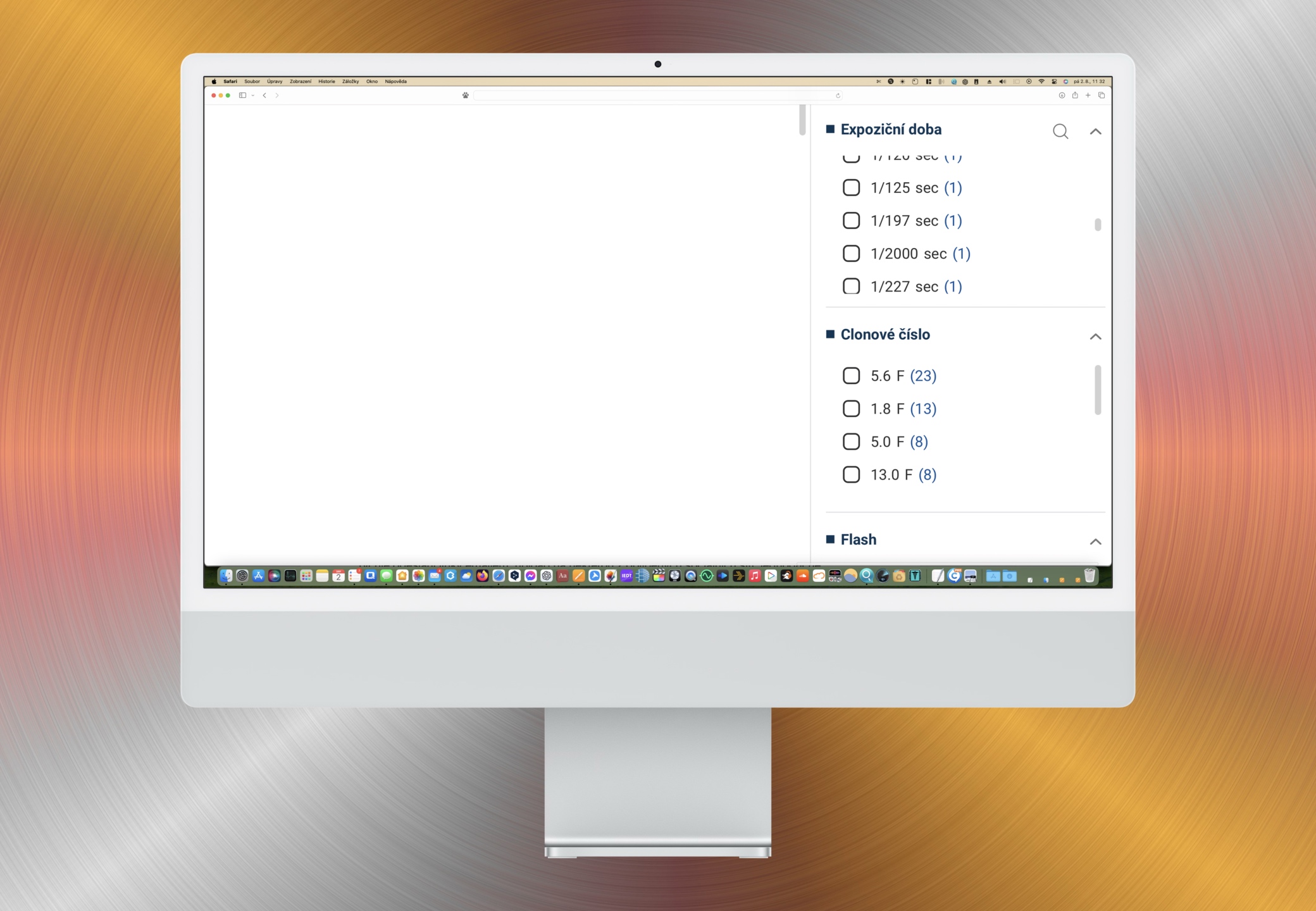Go back with the Safari back arrow
The image size is (1316, 911).
pos(264,96)
